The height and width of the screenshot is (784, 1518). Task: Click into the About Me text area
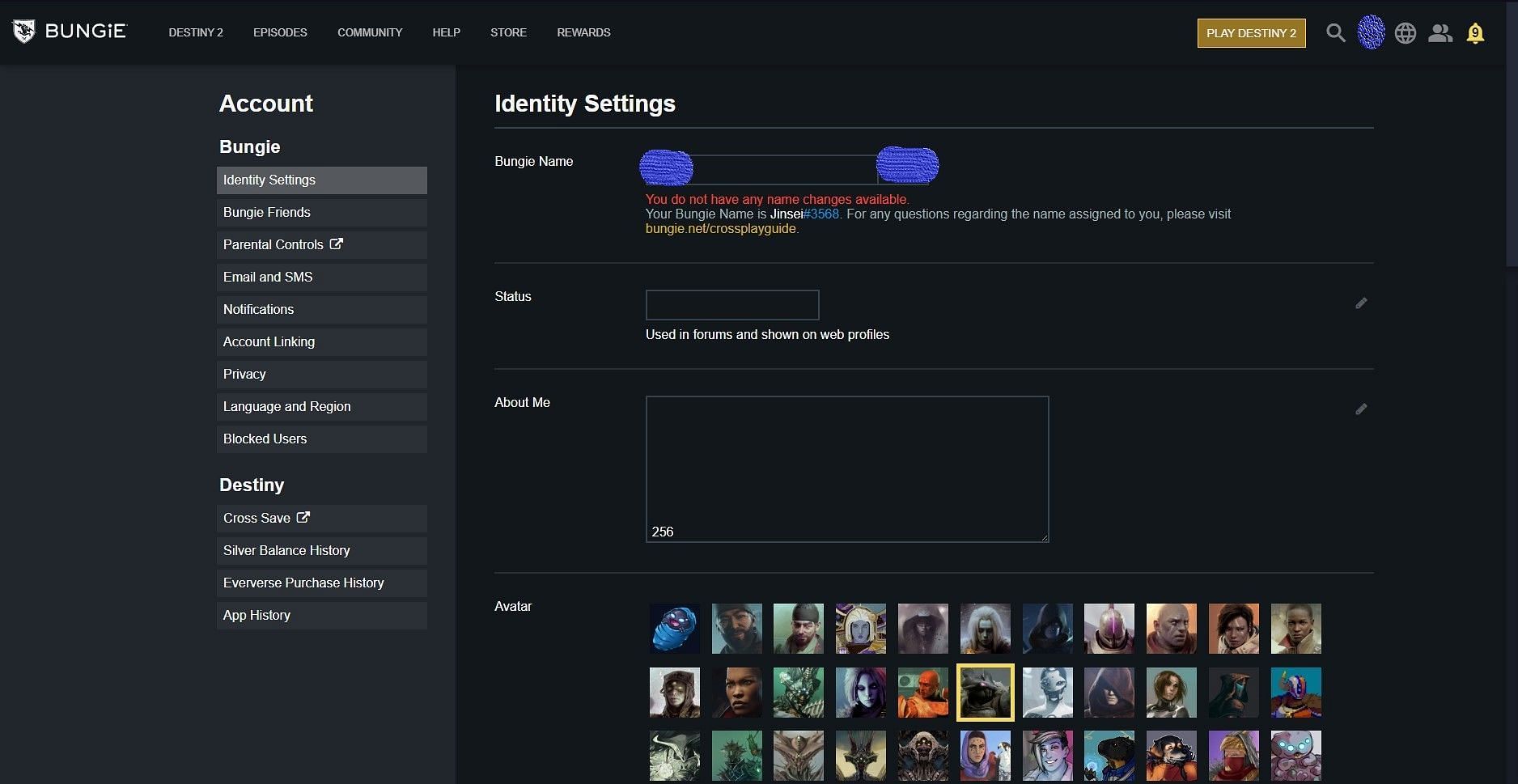[x=847, y=469]
